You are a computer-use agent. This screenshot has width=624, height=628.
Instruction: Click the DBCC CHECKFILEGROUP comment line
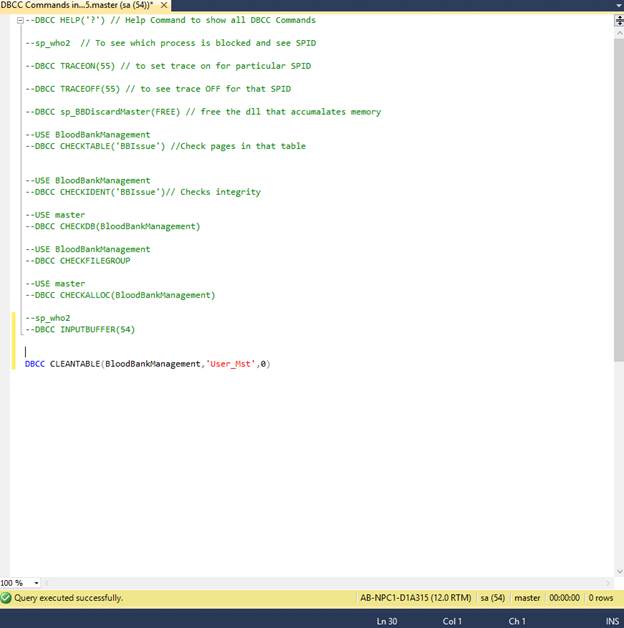click(78, 261)
